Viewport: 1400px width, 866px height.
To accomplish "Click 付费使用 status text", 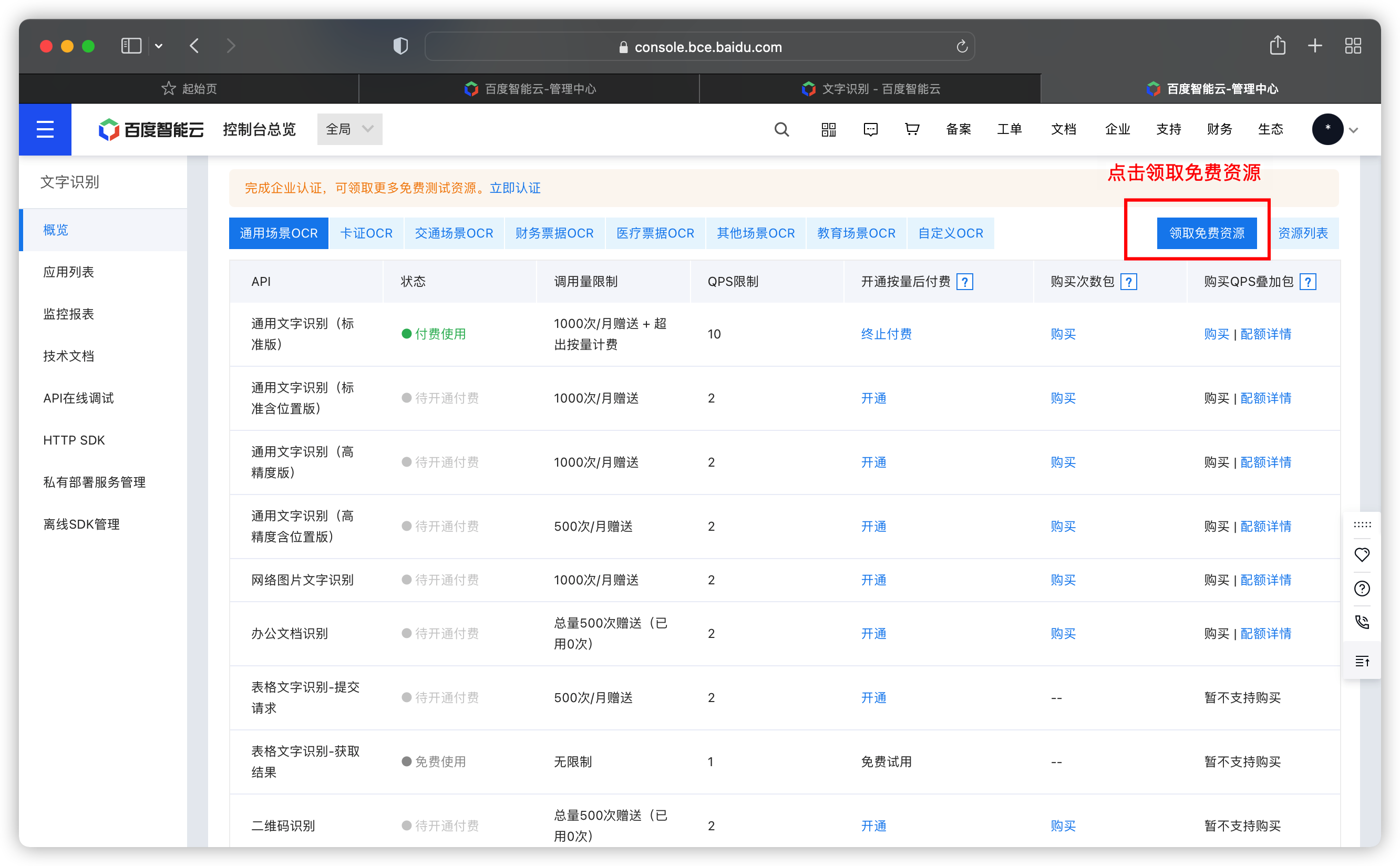I will pyautogui.click(x=440, y=334).
